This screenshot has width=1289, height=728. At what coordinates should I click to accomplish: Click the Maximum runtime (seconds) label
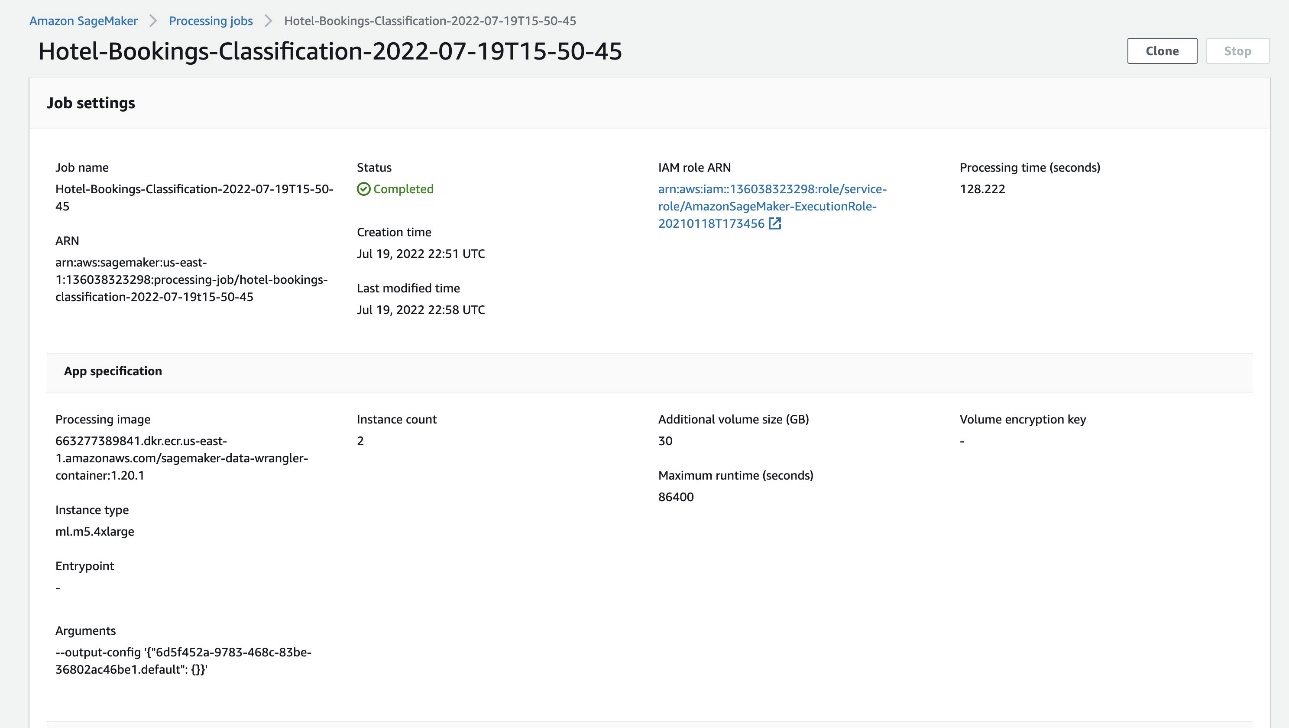[736, 476]
